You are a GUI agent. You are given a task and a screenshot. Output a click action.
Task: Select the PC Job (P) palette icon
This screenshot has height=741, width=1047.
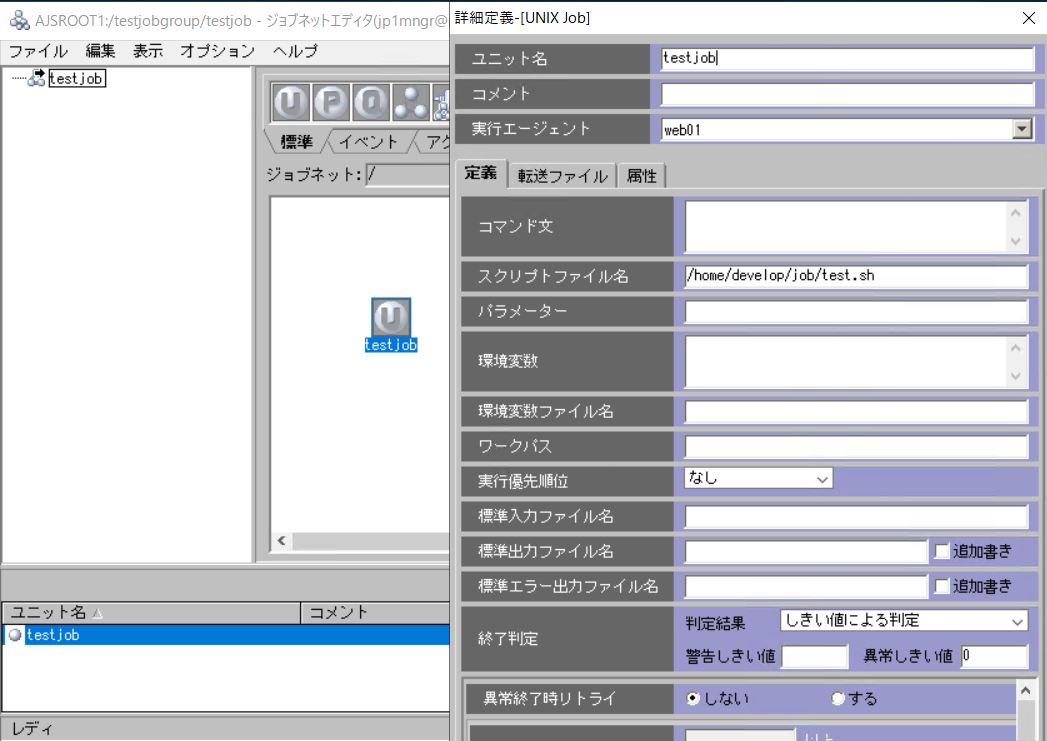pyautogui.click(x=330, y=102)
